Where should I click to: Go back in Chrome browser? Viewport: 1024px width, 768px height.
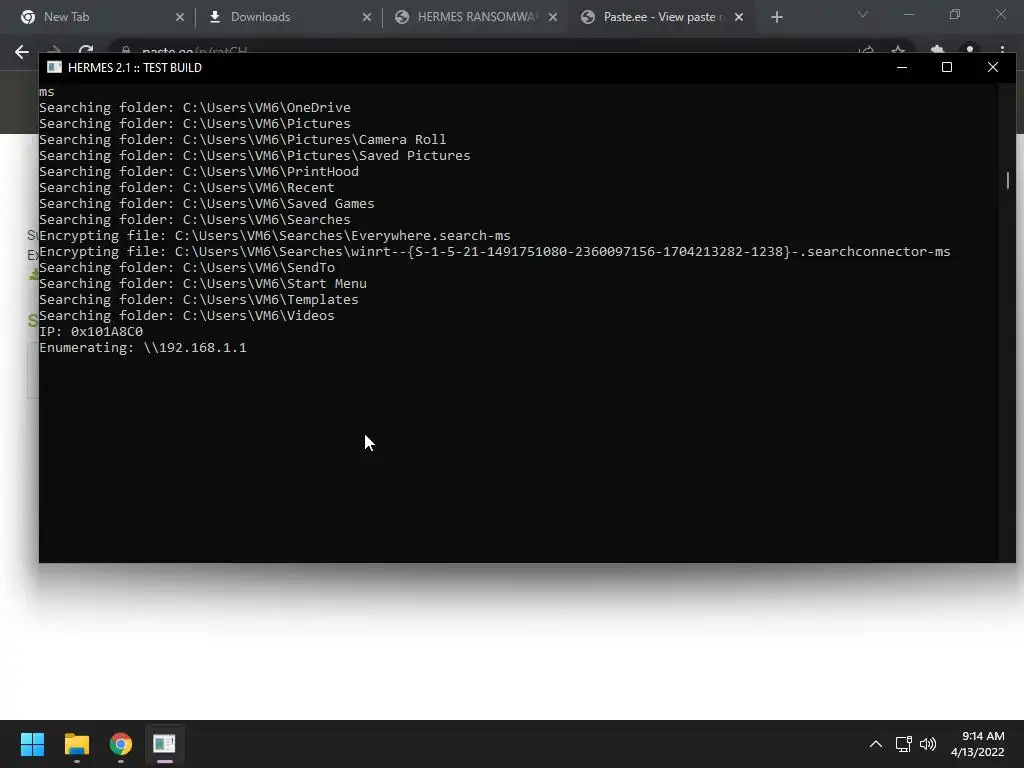22,52
